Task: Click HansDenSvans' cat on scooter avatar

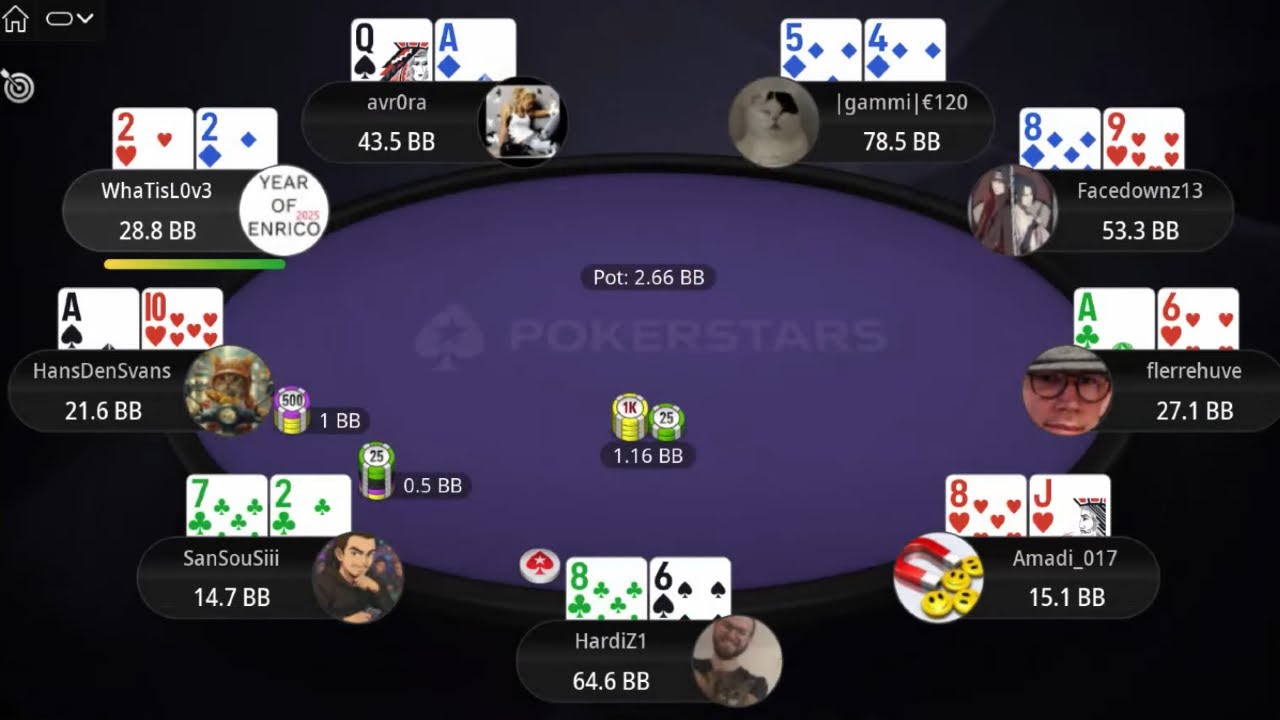Action: [x=229, y=390]
